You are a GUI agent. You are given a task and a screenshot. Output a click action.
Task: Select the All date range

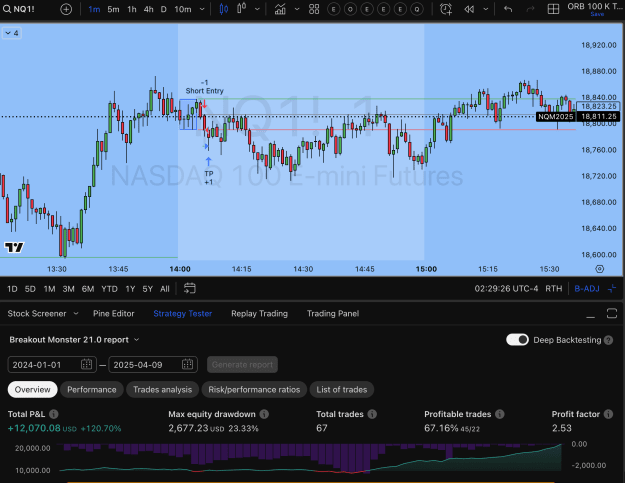pos(165,289)
